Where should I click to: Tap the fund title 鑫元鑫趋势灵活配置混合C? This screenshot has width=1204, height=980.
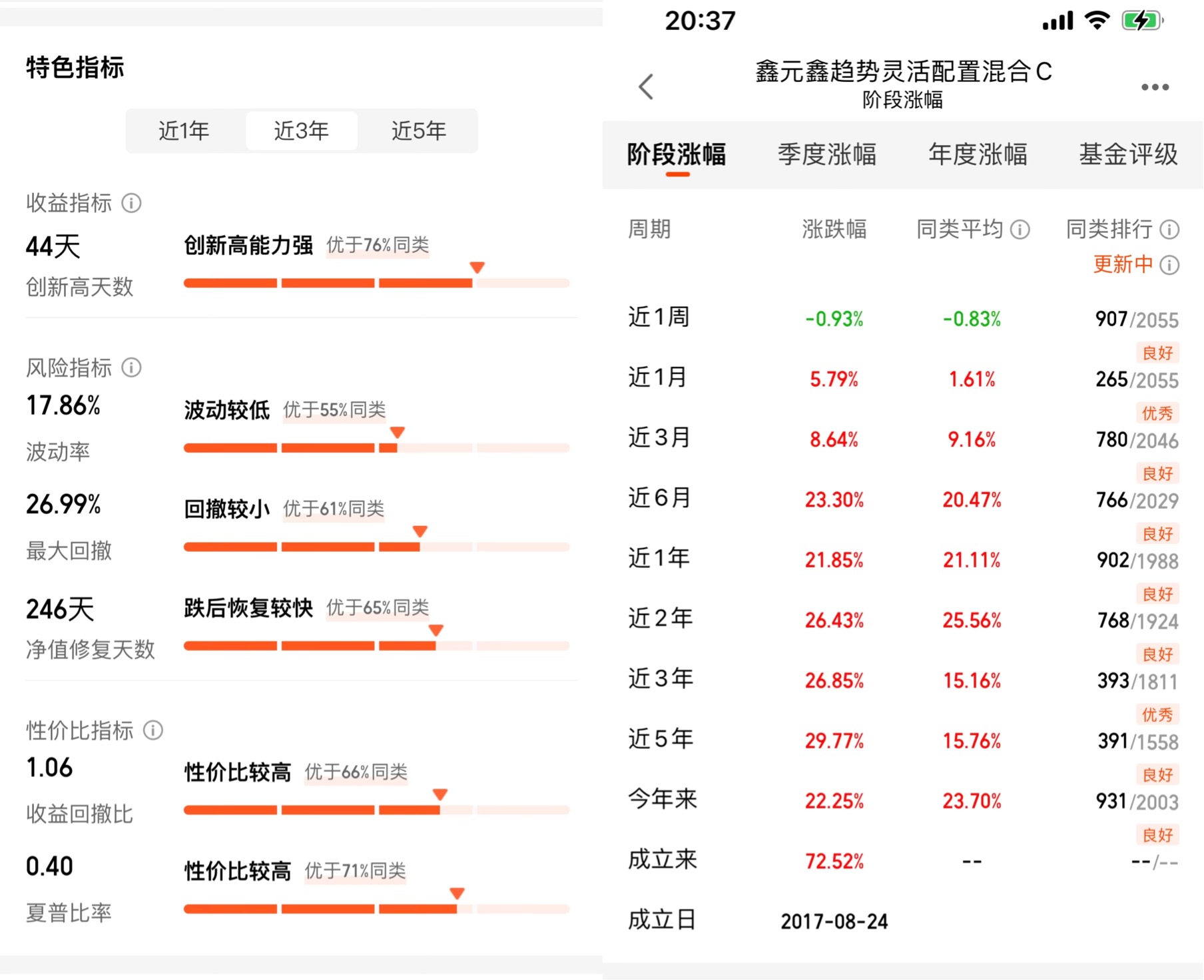coord(903,71)
